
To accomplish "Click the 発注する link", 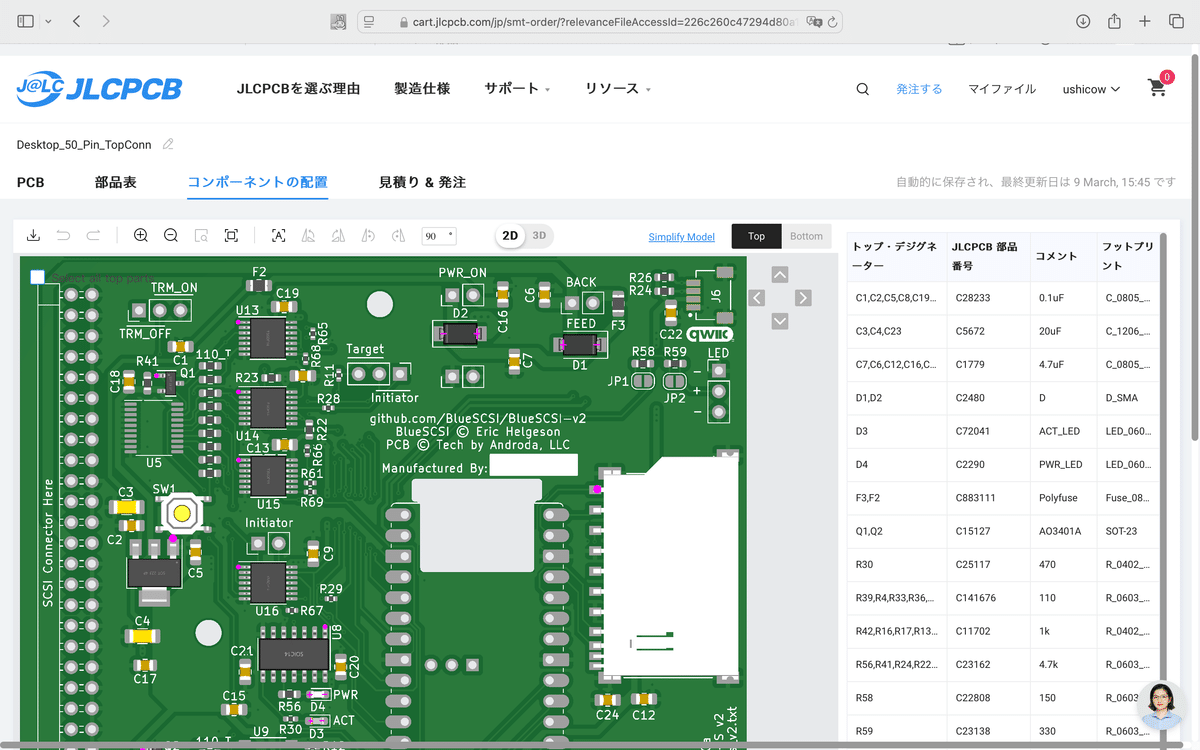I will [x=919, y=89].
